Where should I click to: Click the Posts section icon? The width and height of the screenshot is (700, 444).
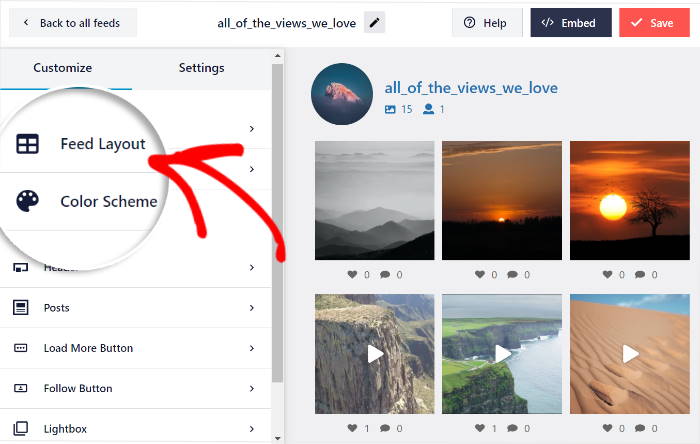pos(21,307)
